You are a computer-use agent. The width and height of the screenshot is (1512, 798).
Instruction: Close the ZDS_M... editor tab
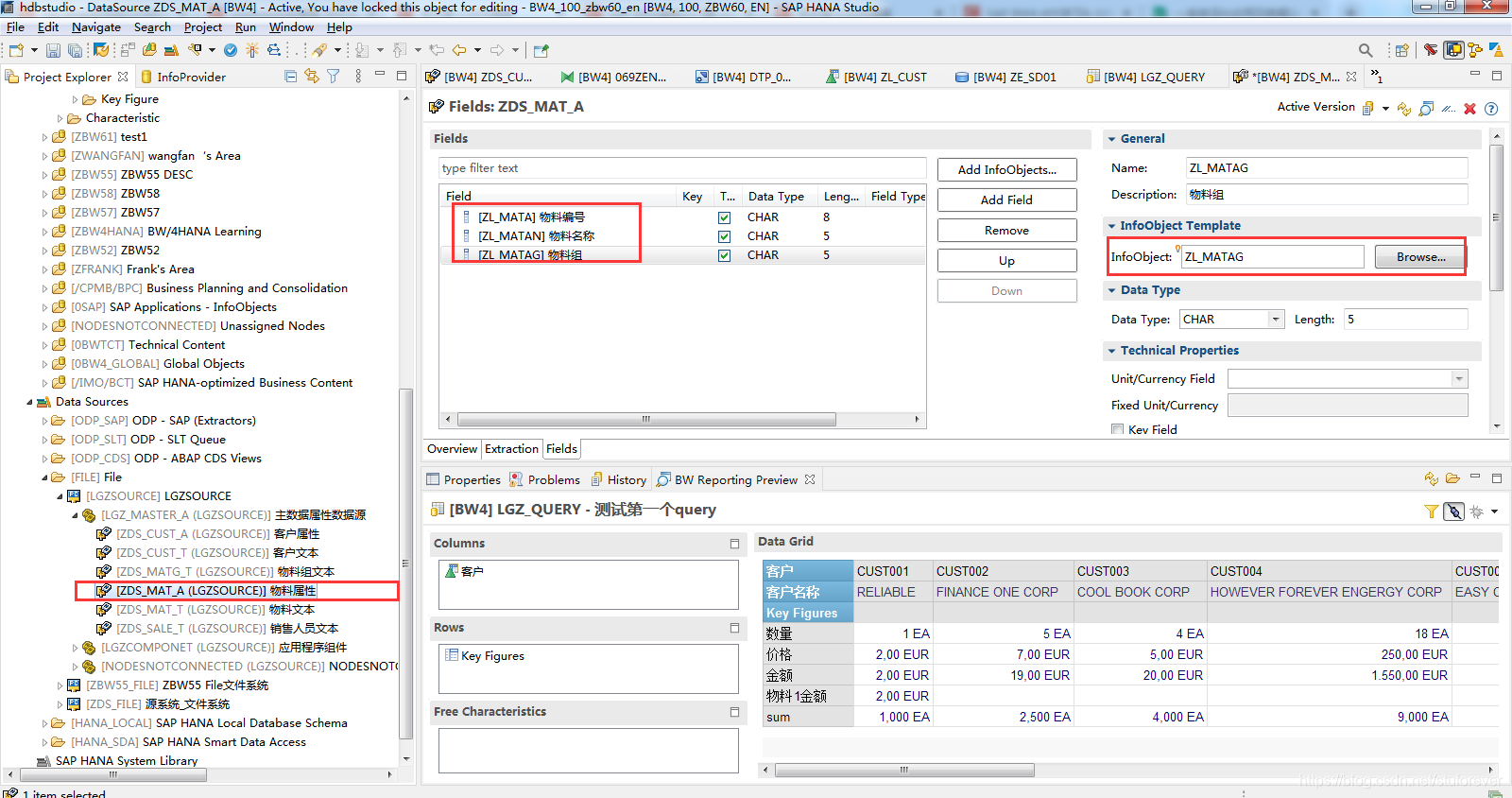1351,77
